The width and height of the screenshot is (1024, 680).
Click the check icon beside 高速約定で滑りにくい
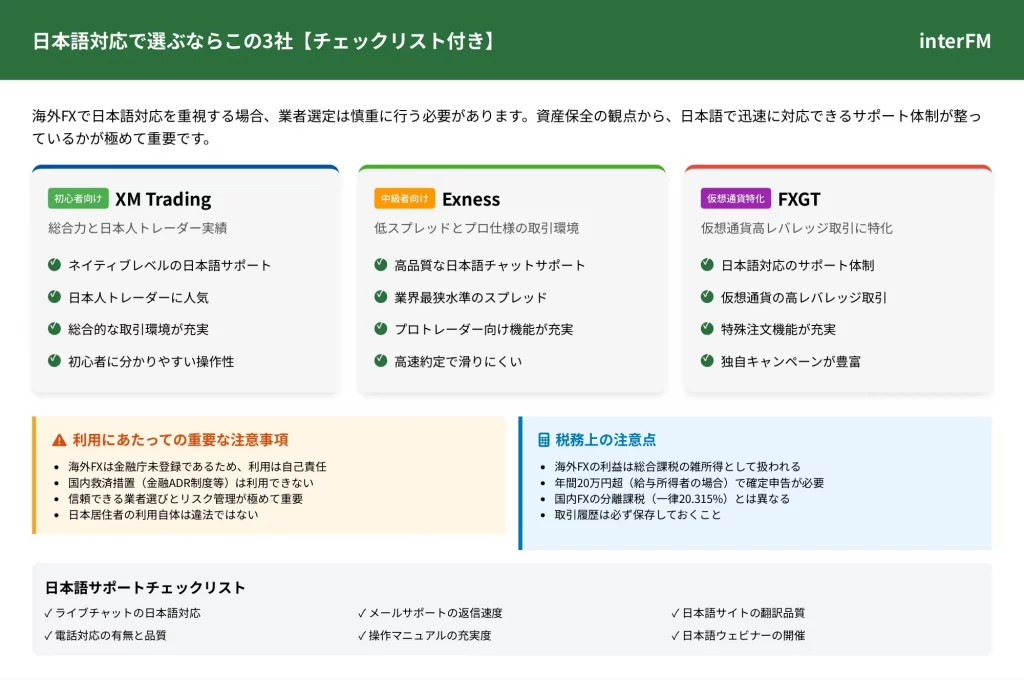(381, 361)
